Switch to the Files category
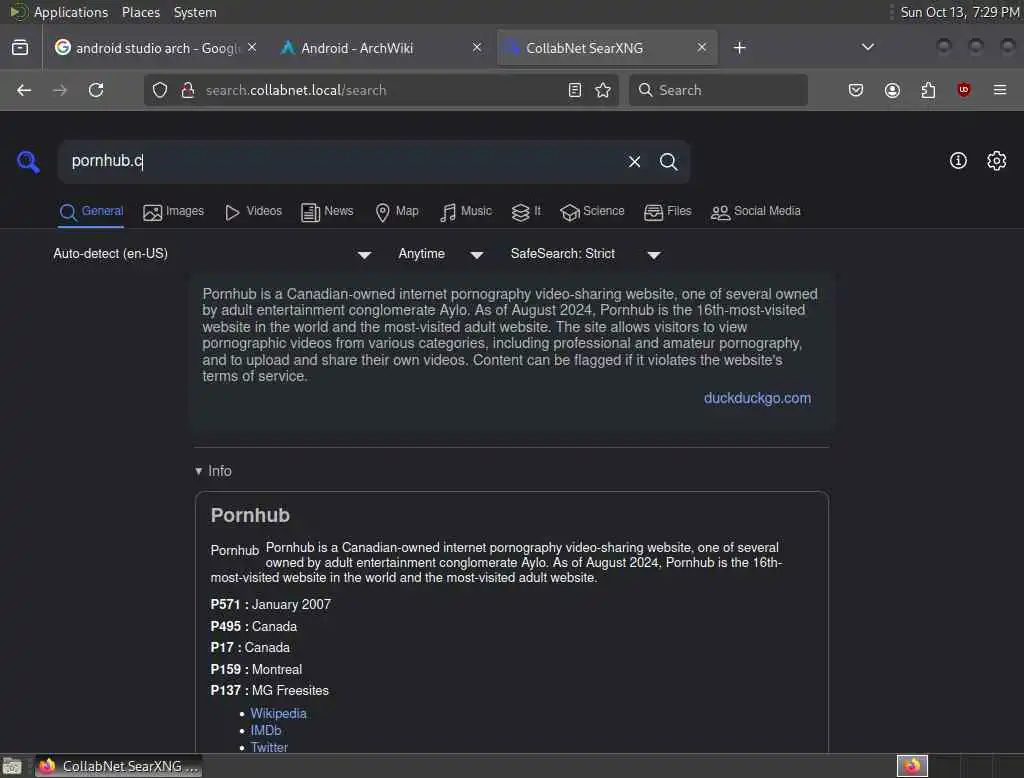The height and width of the screenshot is (778, 1024). [667, 212]
